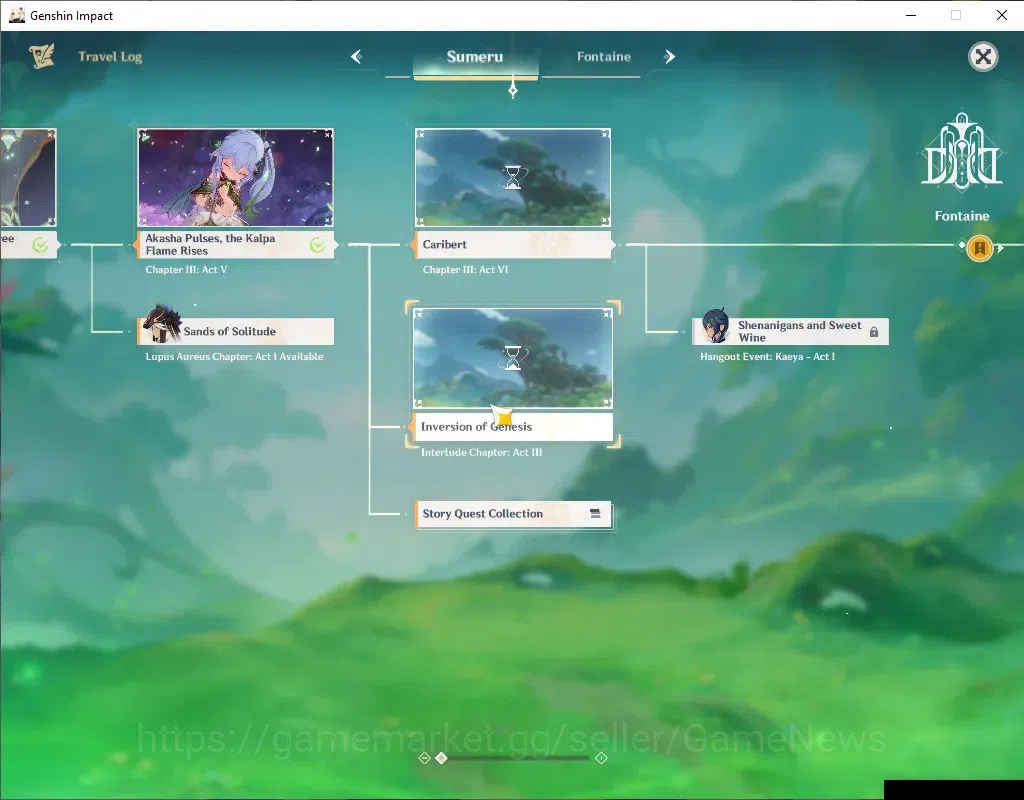Switch to the Fontaine tab

pyautogui.click(x=604, y=57)
